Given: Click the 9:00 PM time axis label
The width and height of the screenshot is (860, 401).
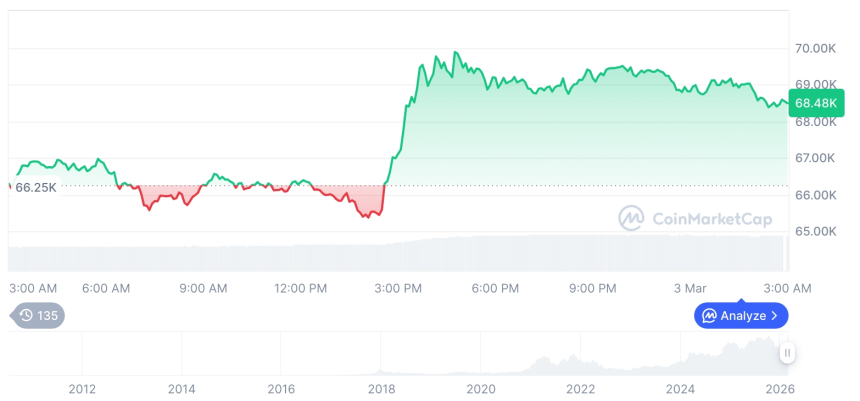Looking at the screenshot, I should coord(592,288).
